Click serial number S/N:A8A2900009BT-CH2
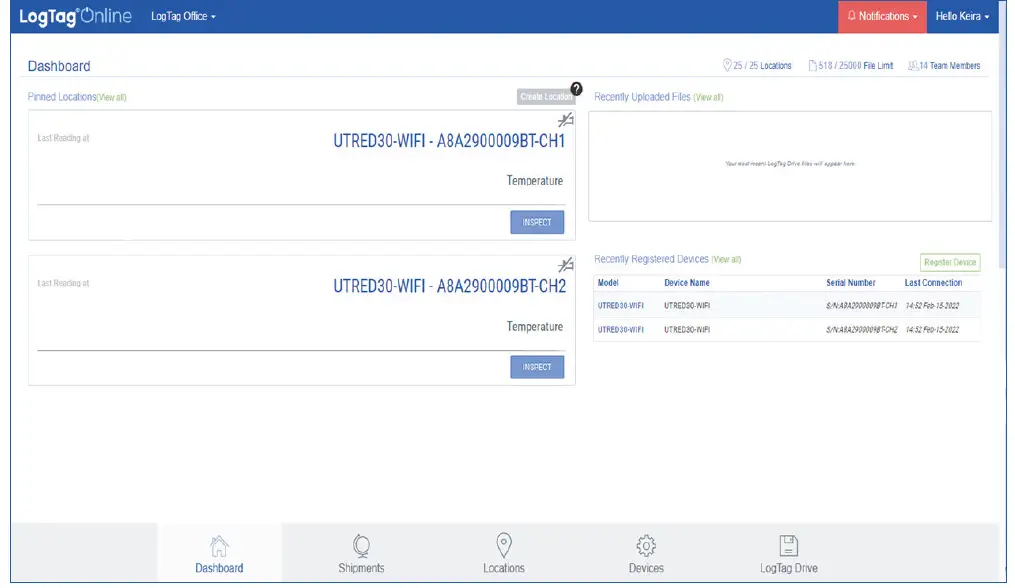The image size is (1015, 588). (862, 330)
